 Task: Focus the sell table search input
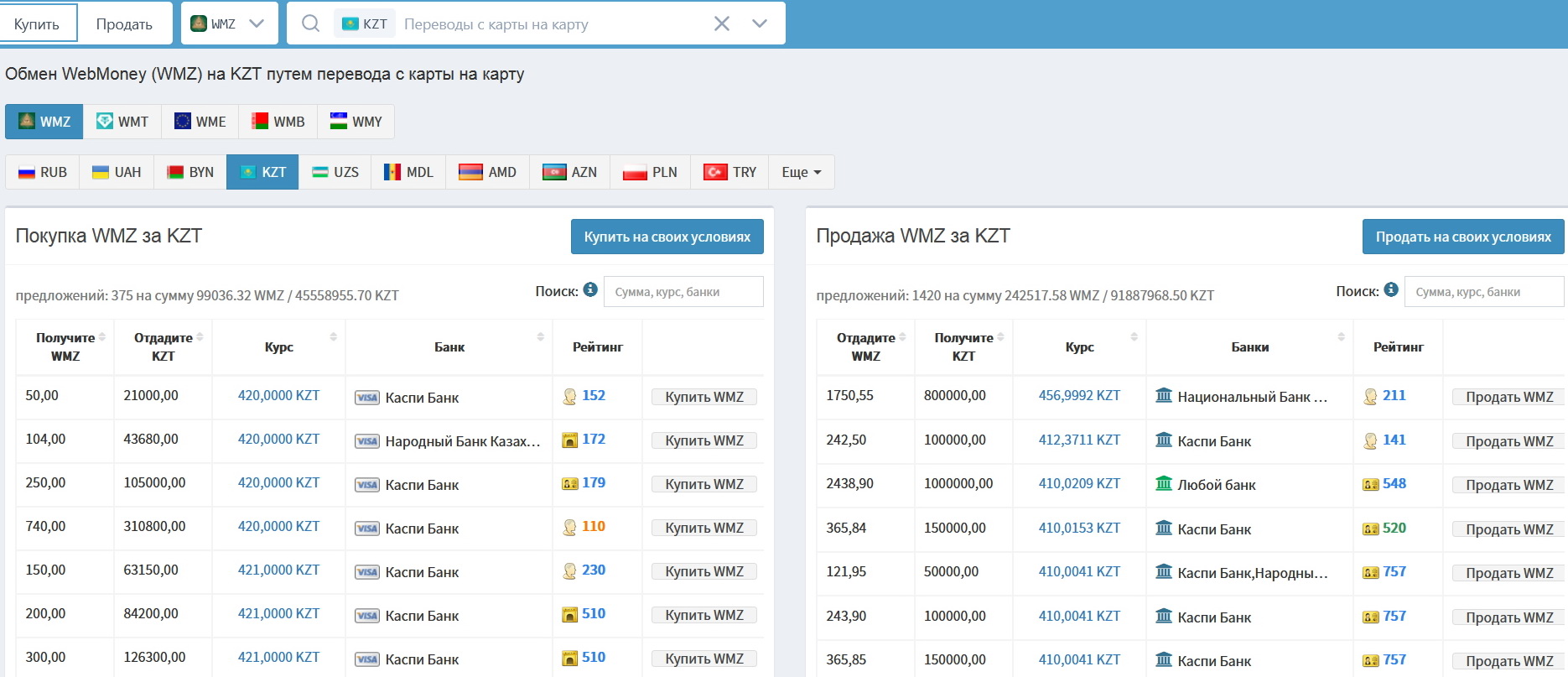[x=1484, y=291]
